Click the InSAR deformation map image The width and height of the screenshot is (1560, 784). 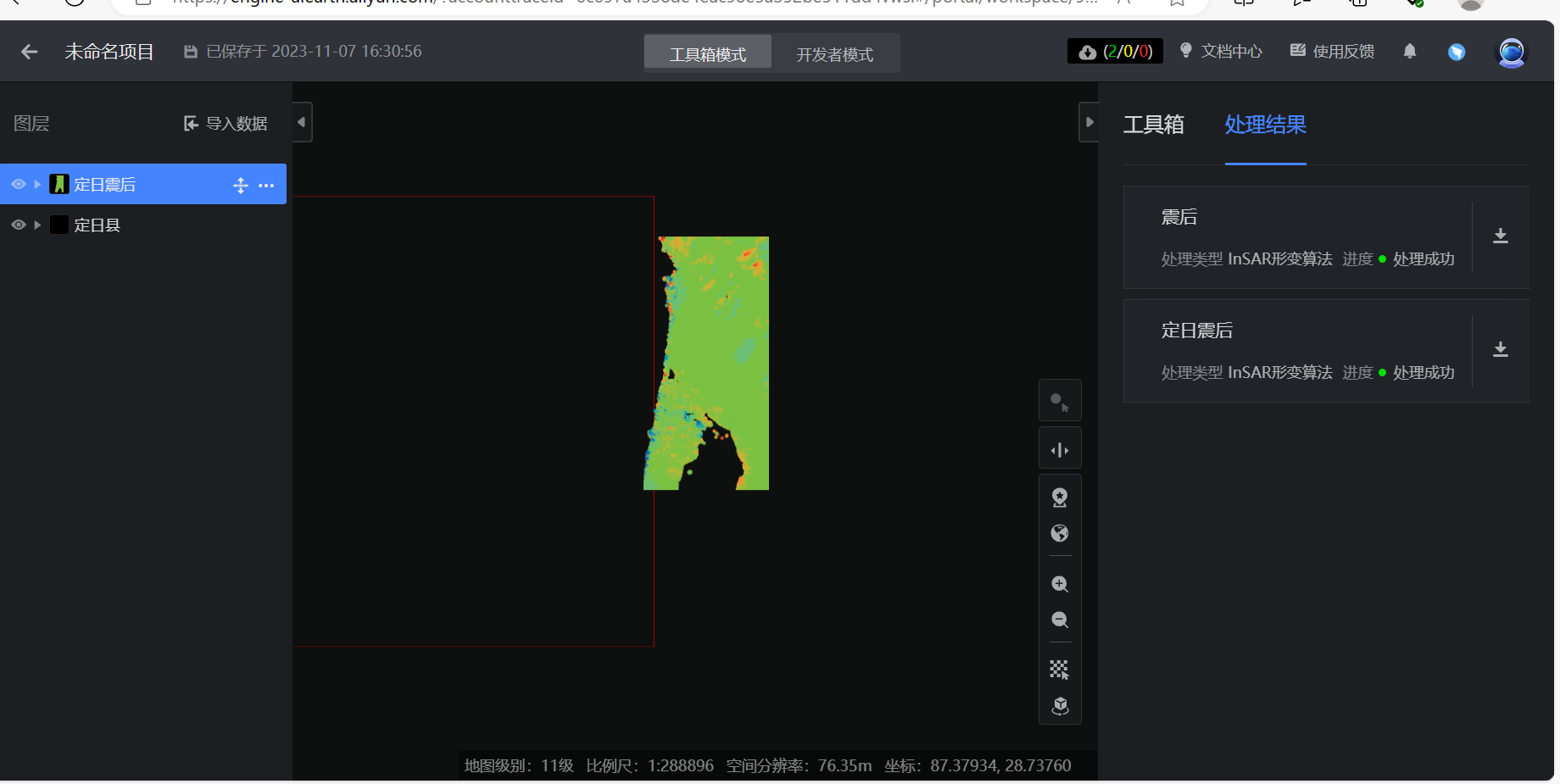point(706,363)
